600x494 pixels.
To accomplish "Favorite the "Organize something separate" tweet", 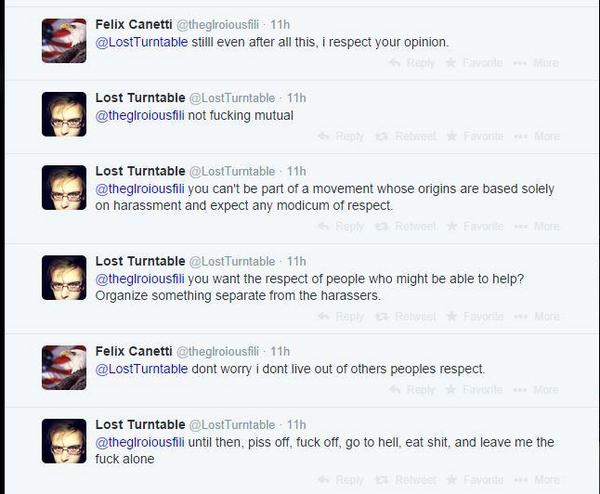I will pos(475,316).
